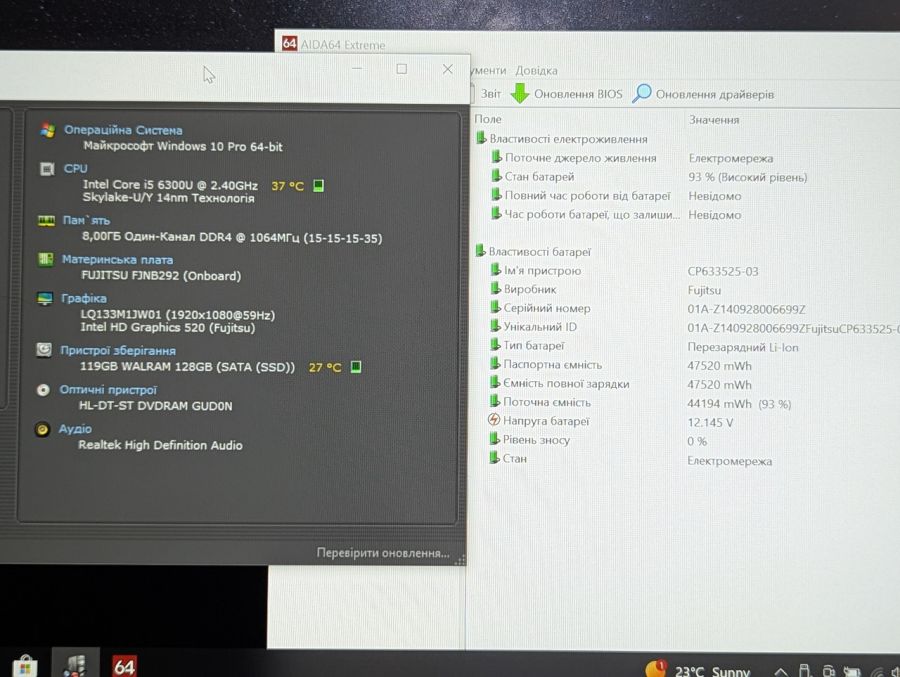Click the Intel Core i5 6300U text
The image size is (900, 677).
(170, 185)
